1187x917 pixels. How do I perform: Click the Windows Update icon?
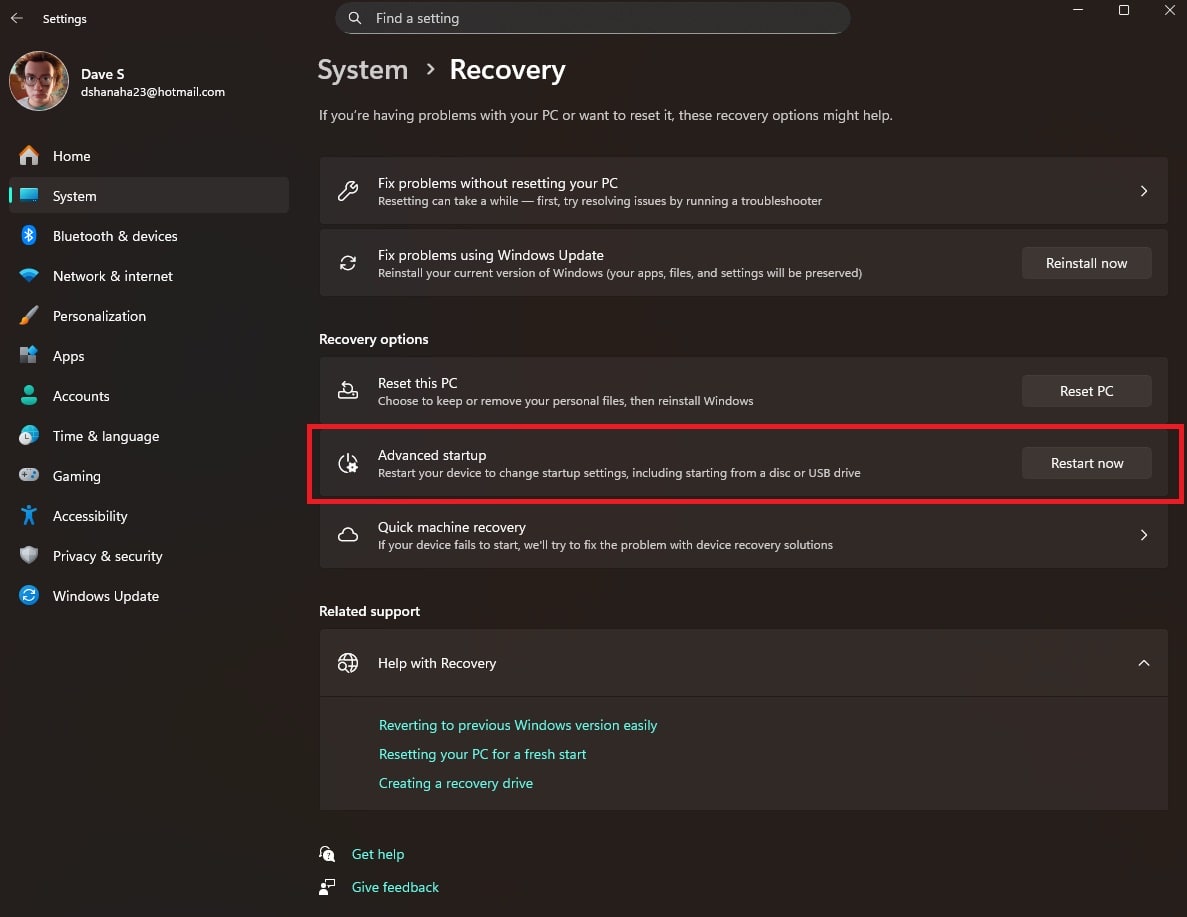point(28,596)
